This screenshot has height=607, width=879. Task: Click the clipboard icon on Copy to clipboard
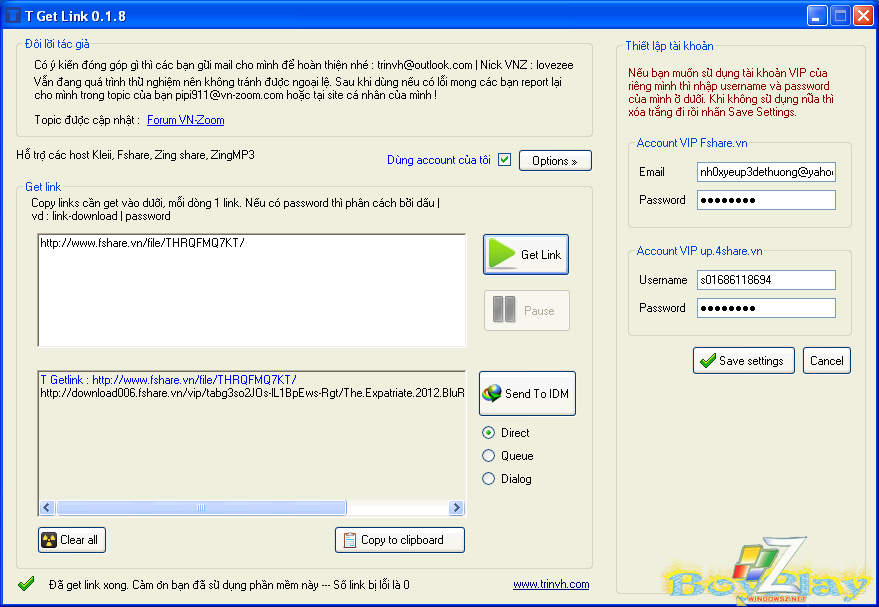pyautogui.click(x=349, y=540)
